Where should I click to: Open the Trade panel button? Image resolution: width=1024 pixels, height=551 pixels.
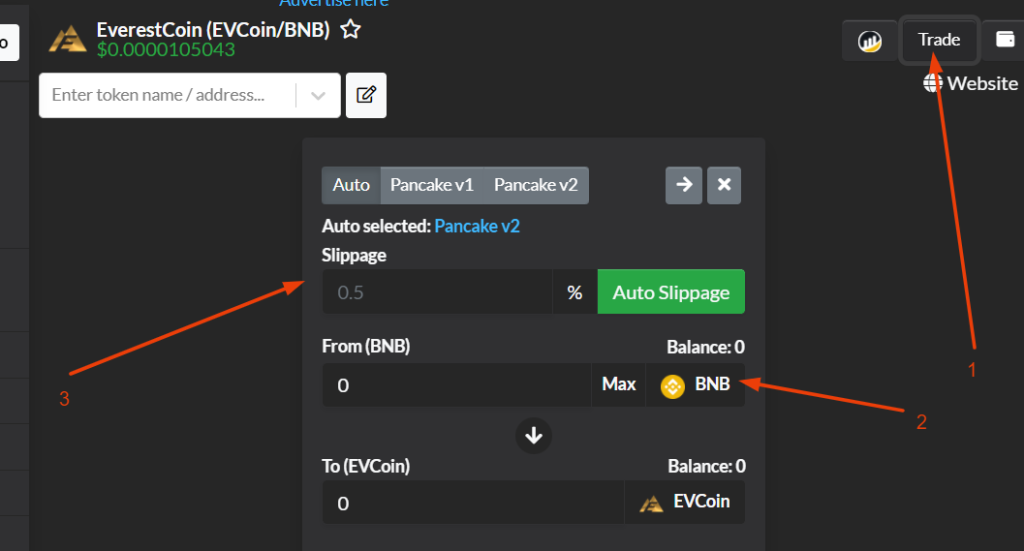click(938, 40)
